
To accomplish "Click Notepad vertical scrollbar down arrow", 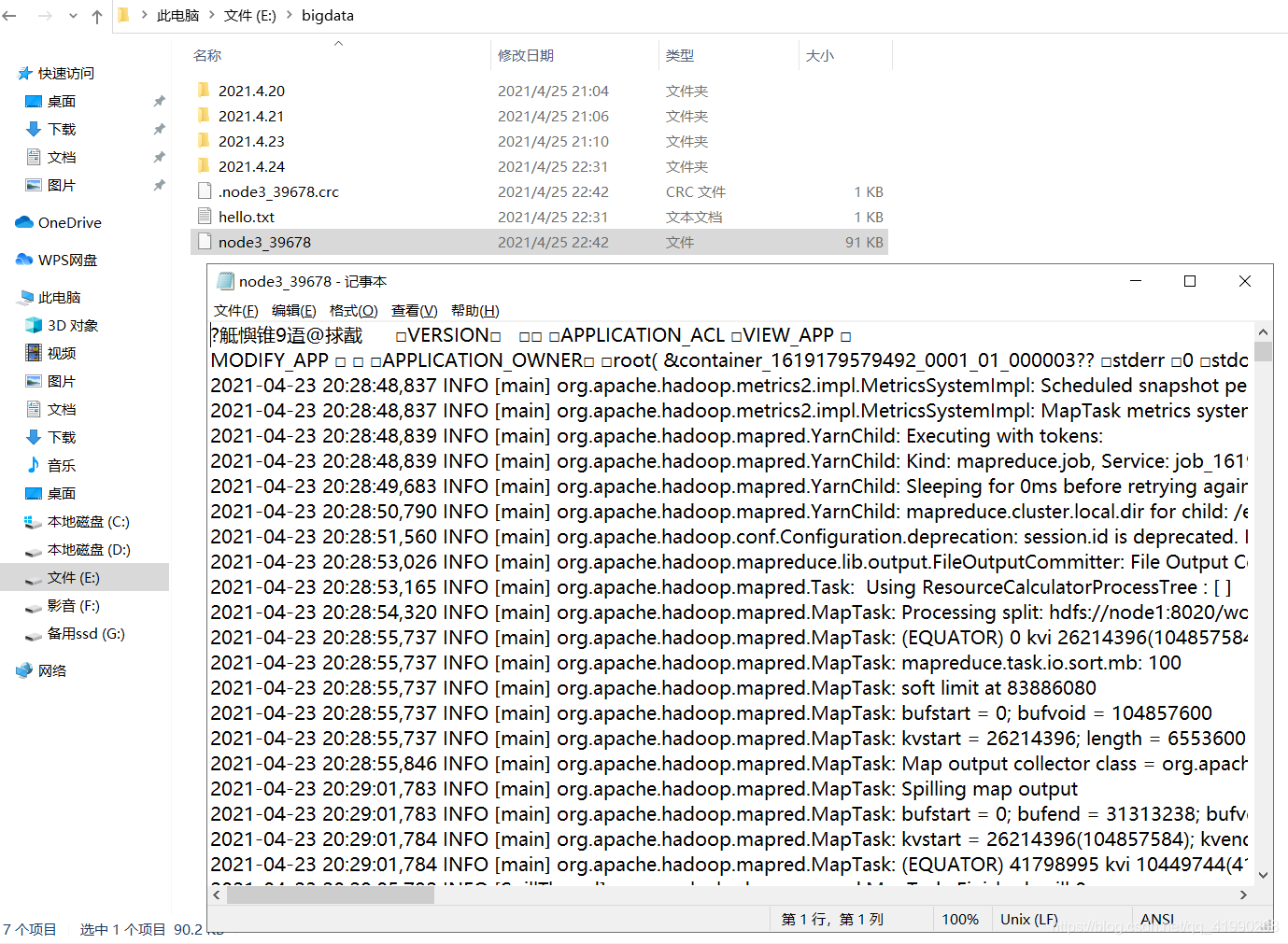I will click(x=1263, y=875).
